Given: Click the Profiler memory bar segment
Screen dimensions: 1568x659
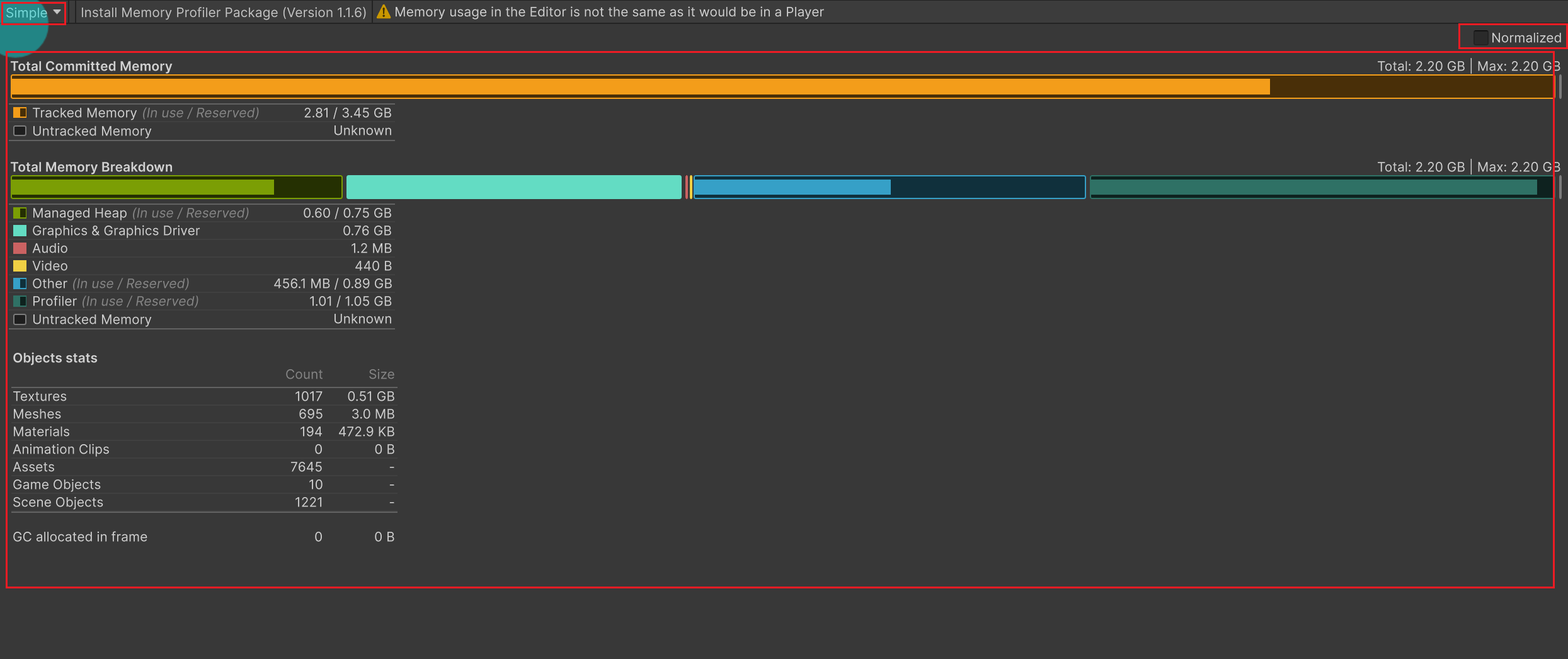Looking at the screenshot, I should pyautogui.click(x=1320, y=187).
